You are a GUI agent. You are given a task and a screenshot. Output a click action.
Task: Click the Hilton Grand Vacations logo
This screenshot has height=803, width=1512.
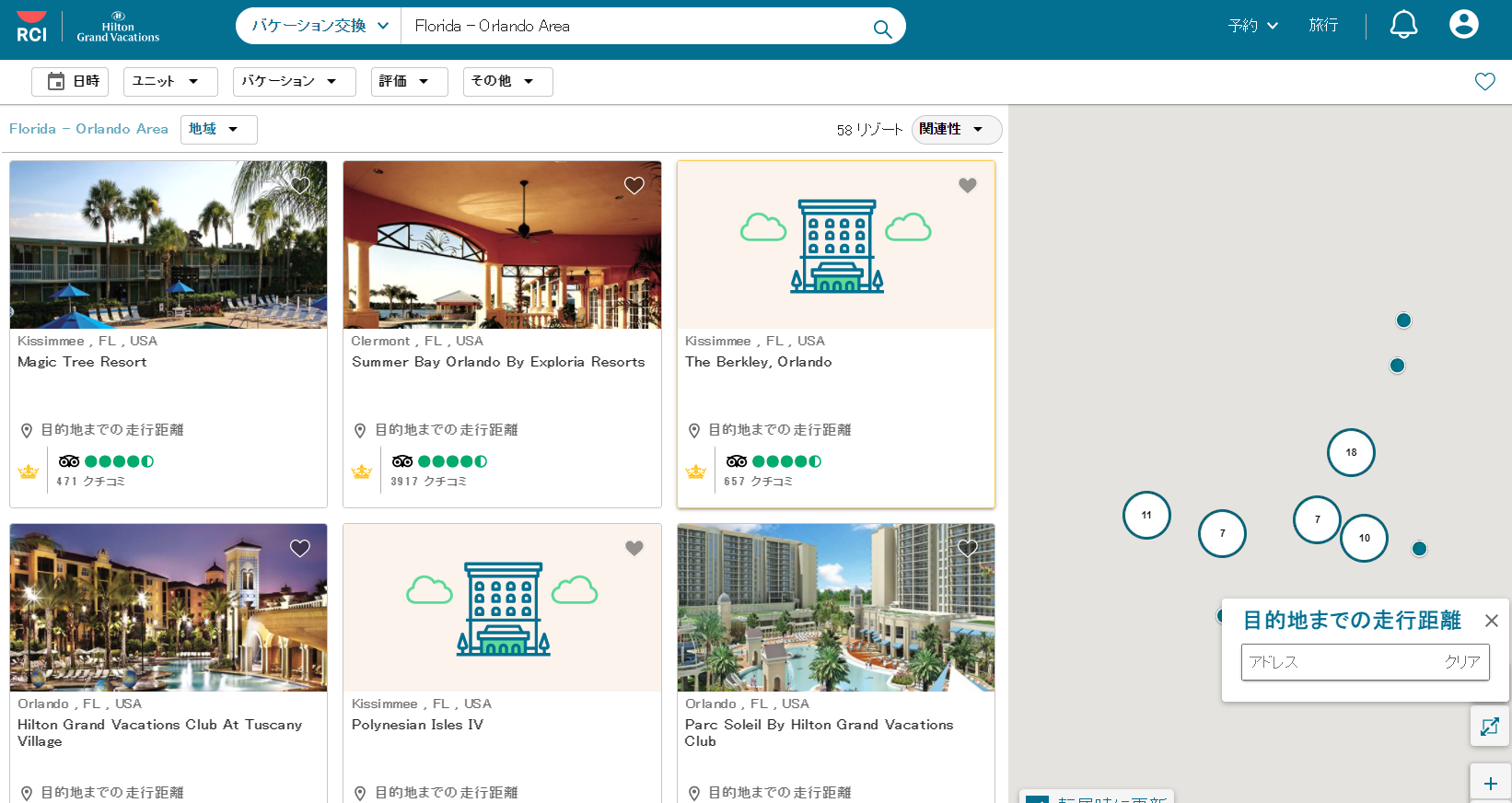click(x=118, y=27)
